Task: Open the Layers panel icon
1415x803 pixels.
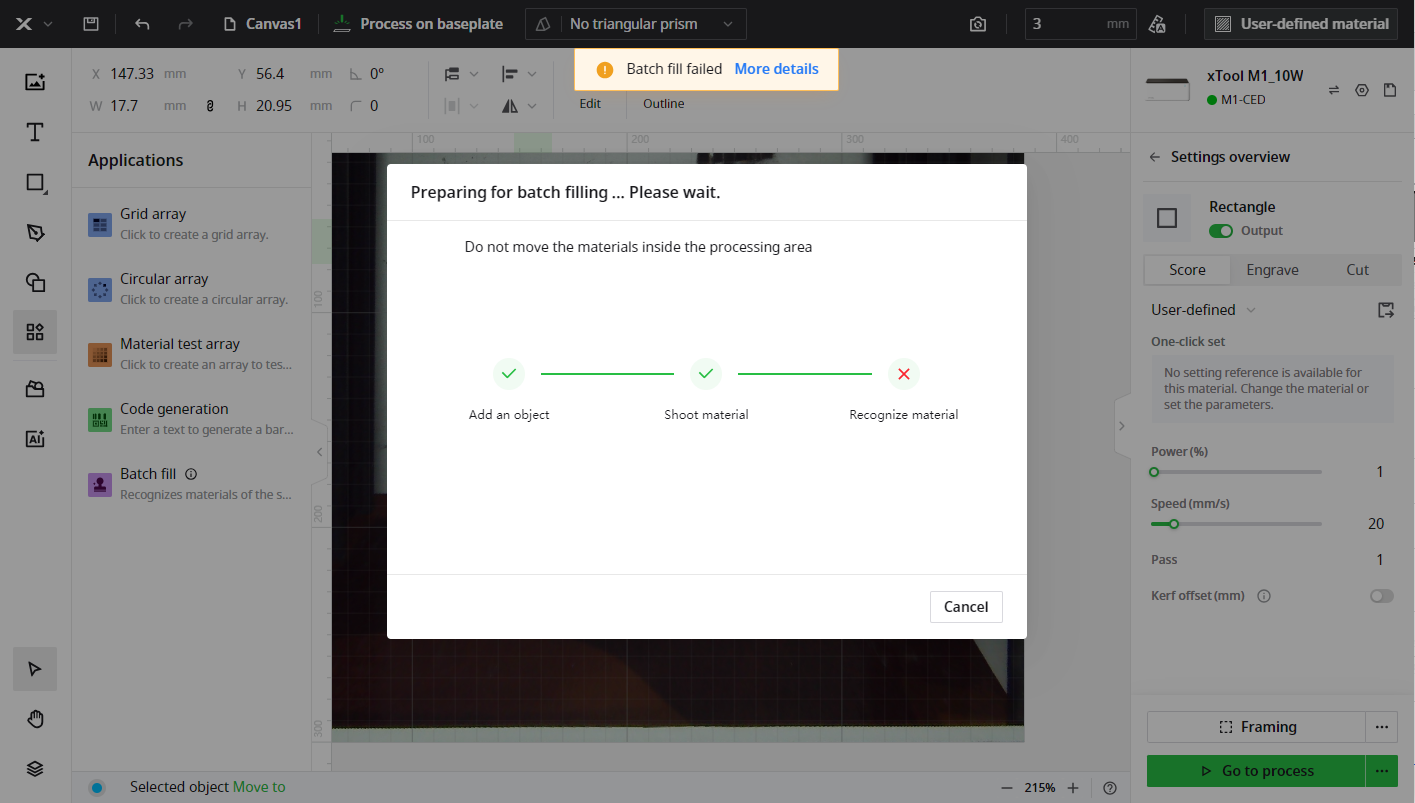Action: (35, 768)
